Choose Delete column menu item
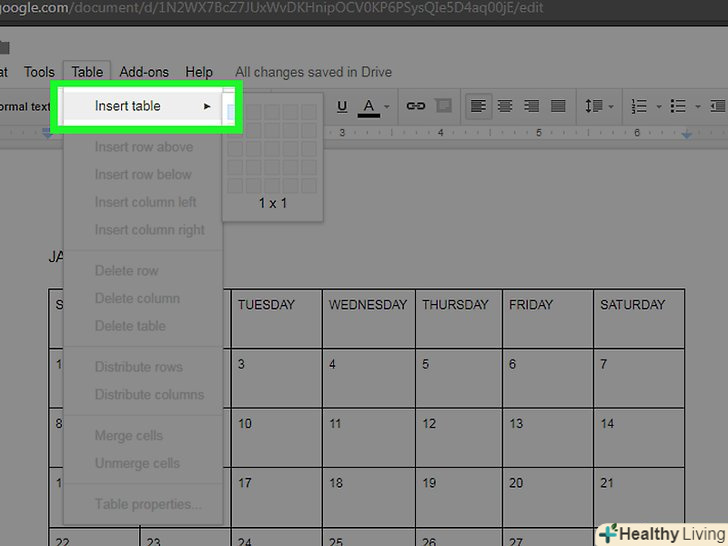The image size is (728, 546). pyautogui.click(x=143, y=298)
